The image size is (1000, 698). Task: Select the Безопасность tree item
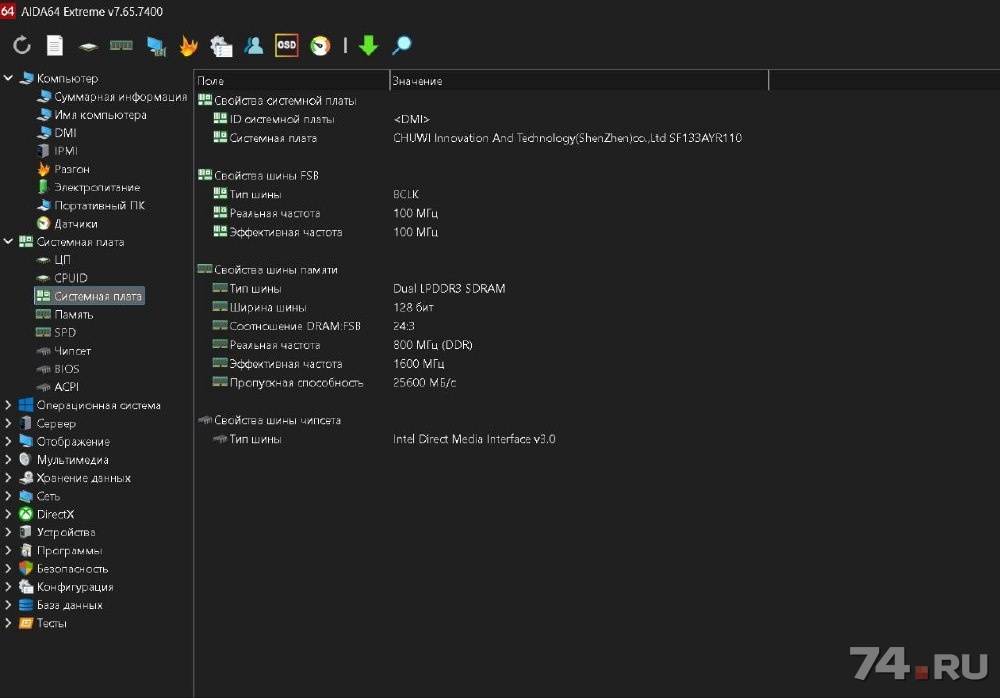pyautogui.click(x=72, y=568)
